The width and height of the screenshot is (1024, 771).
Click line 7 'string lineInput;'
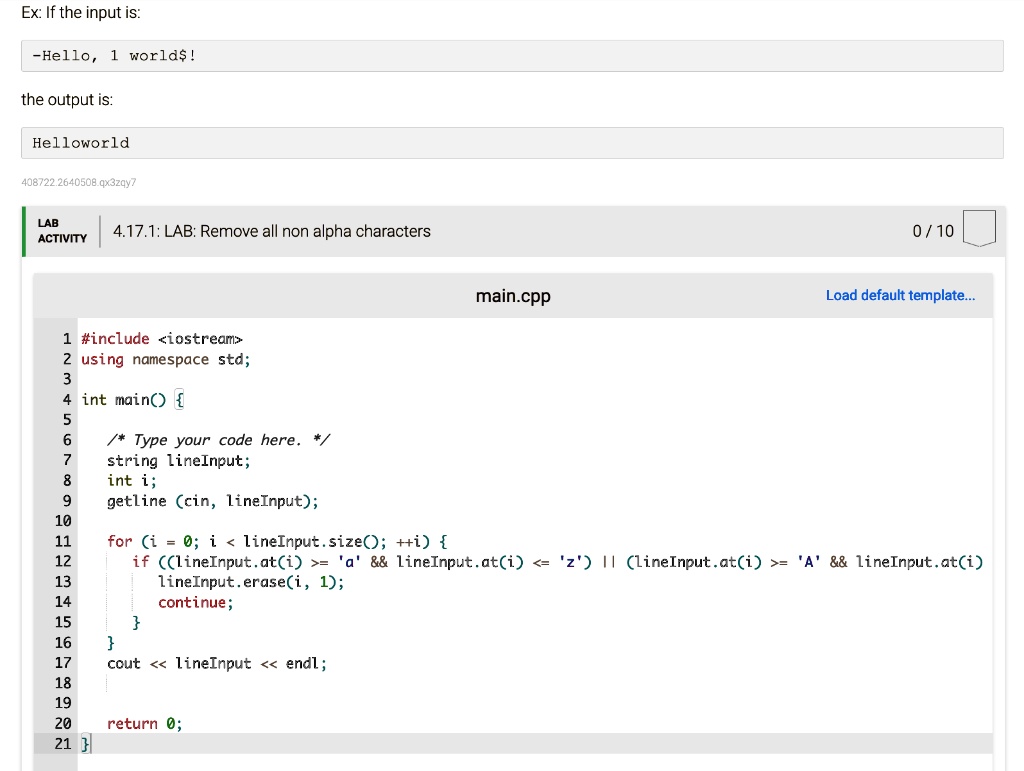coord(178,460)
